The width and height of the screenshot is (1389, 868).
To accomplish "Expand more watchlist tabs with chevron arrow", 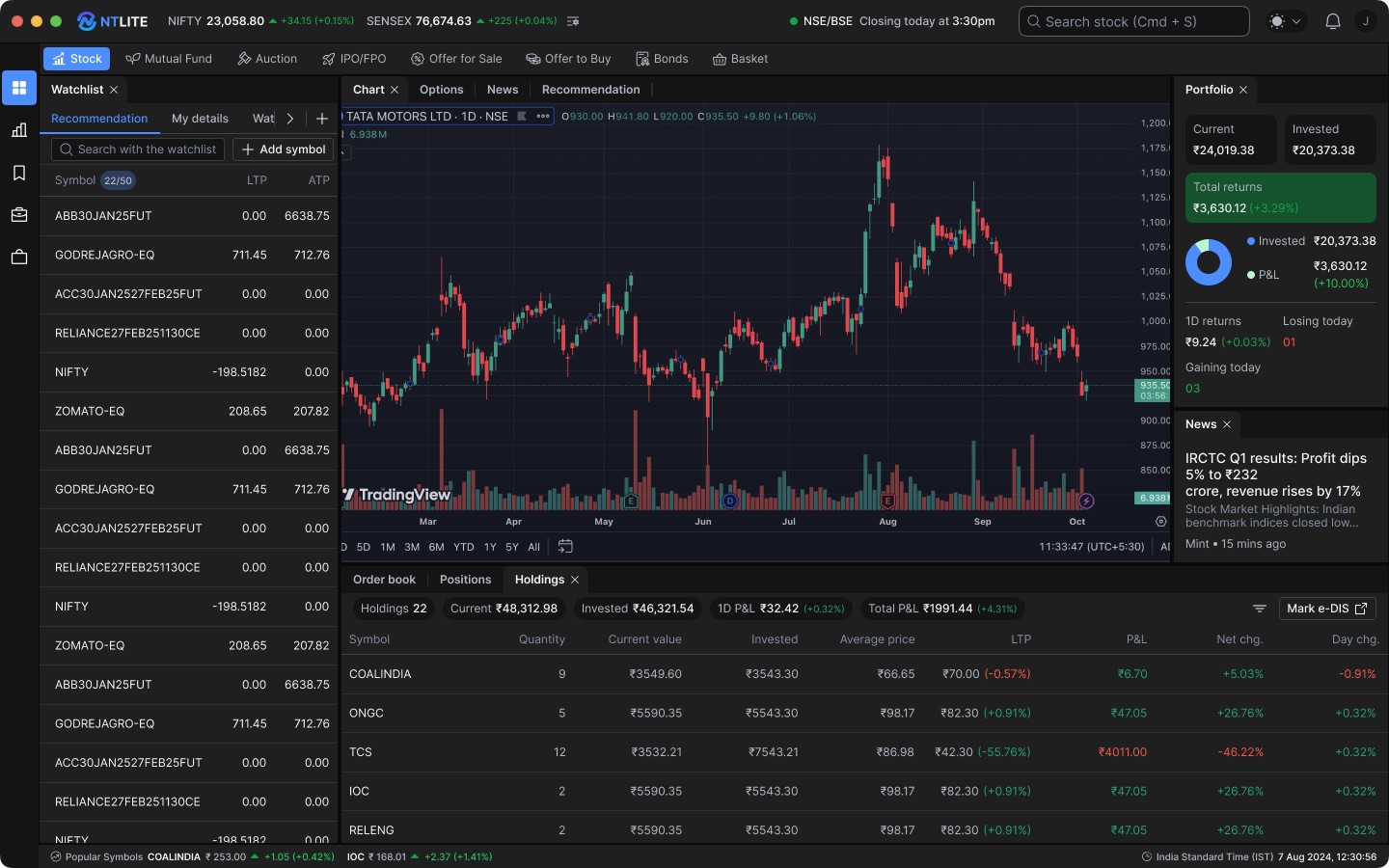I will [x=289, y=119].
